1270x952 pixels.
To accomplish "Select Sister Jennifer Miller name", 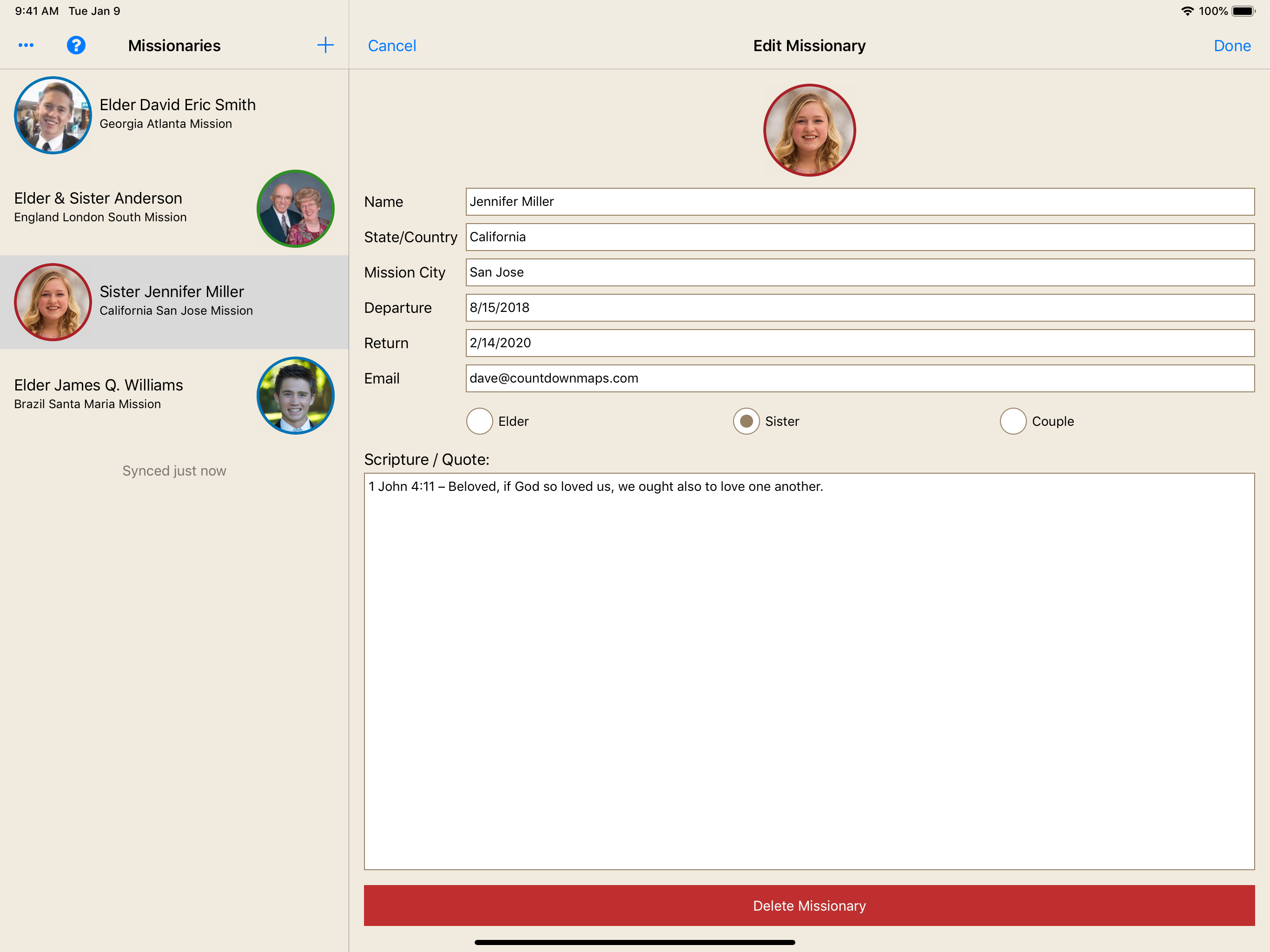I will pyautogui.click(x=172, y=291).
